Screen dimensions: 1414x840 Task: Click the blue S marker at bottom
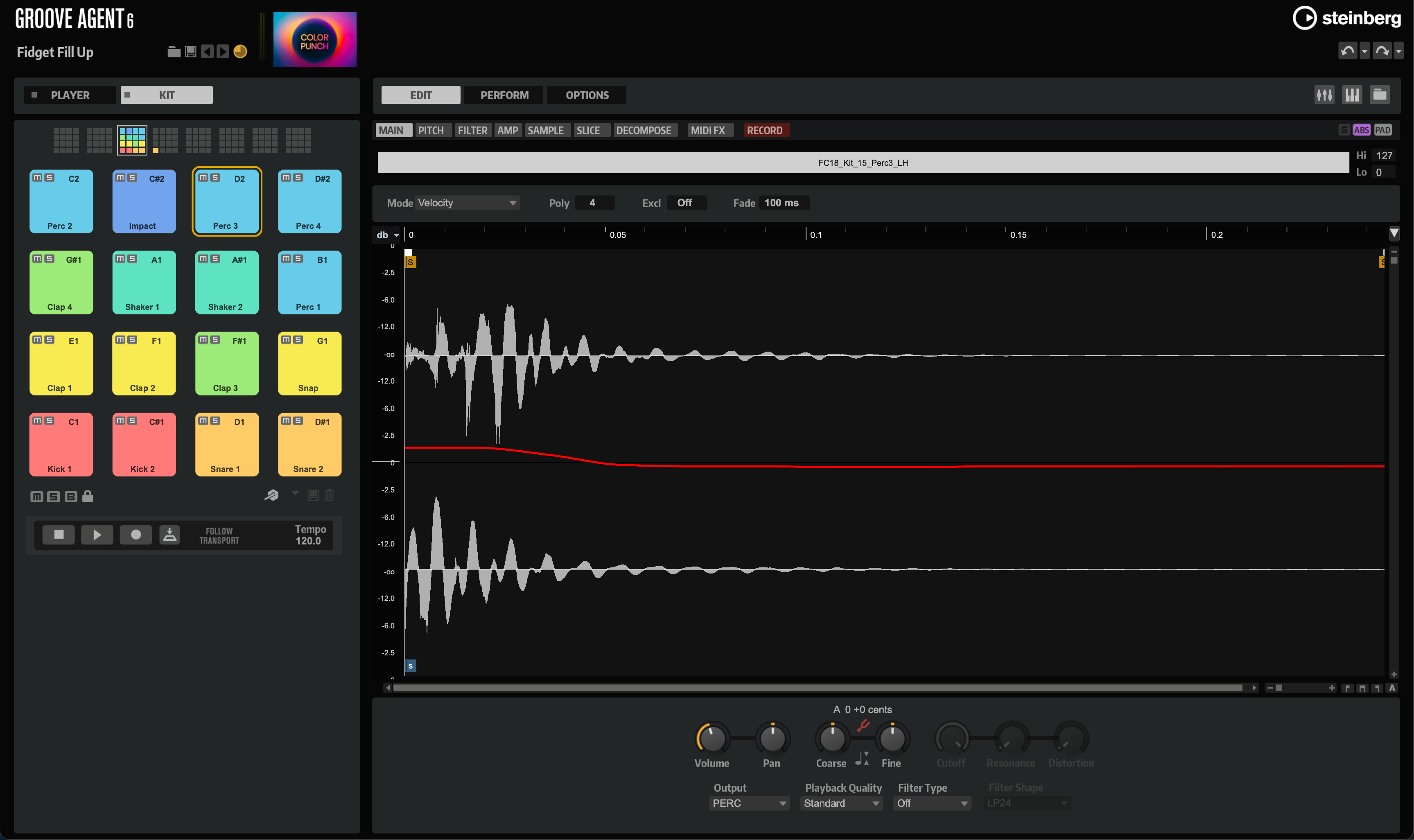(x=410, y=666)
